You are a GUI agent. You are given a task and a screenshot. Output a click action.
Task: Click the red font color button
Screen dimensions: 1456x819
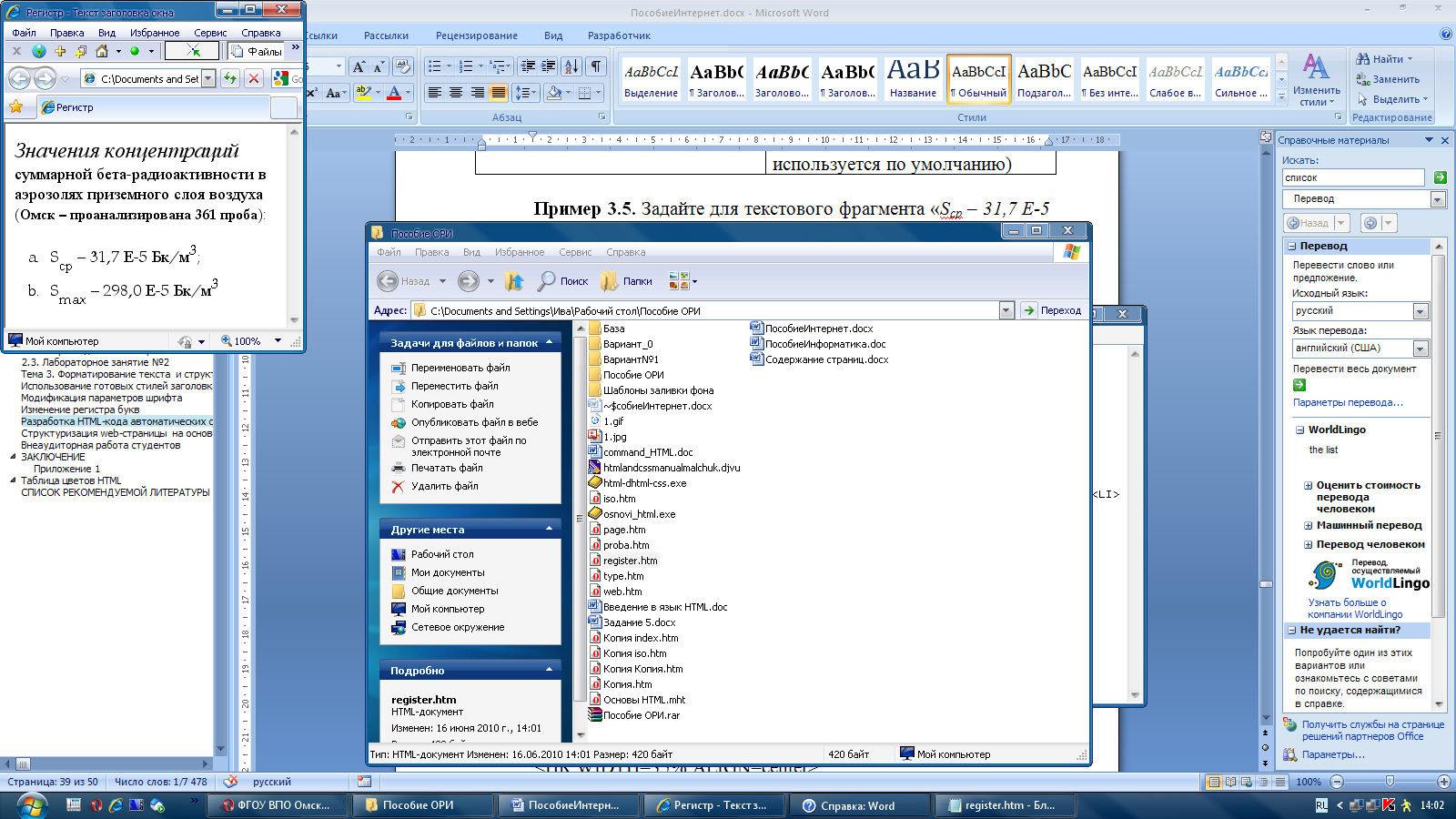pyautogui.click(x=394, y=93)
